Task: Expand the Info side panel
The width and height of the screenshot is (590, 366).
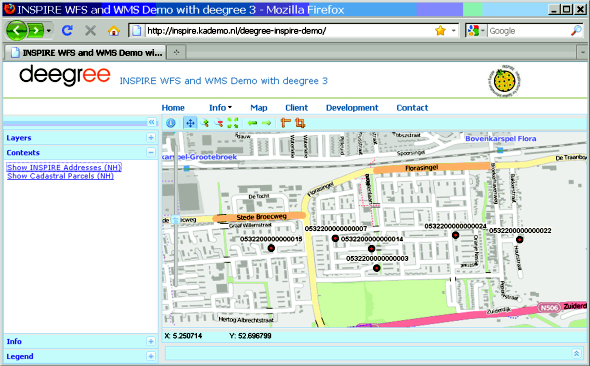Action: coord(151,341)
